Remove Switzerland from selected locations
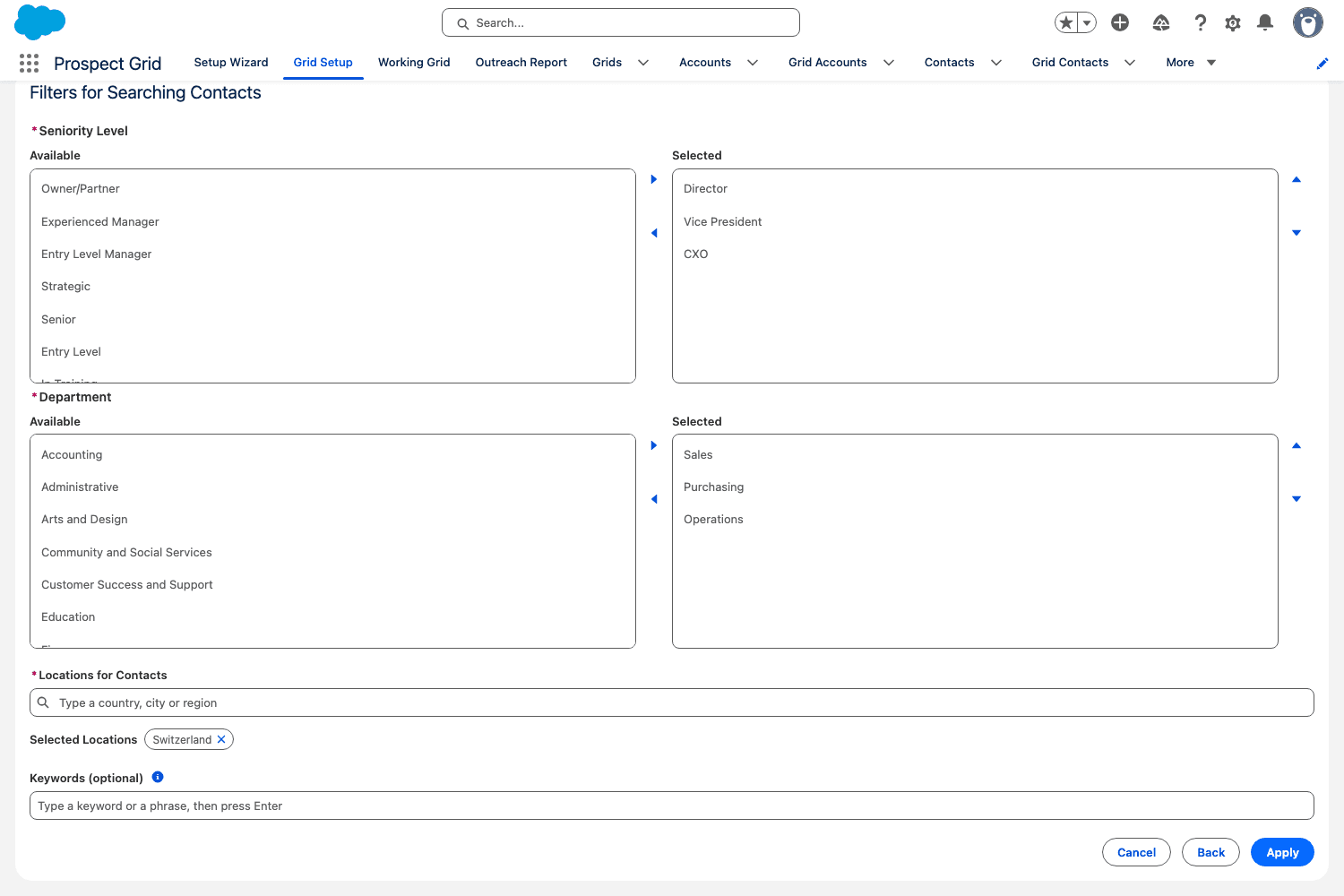The height and width of the screenshot is (896, 1344). pyautogui.click(x=221, y=739)
